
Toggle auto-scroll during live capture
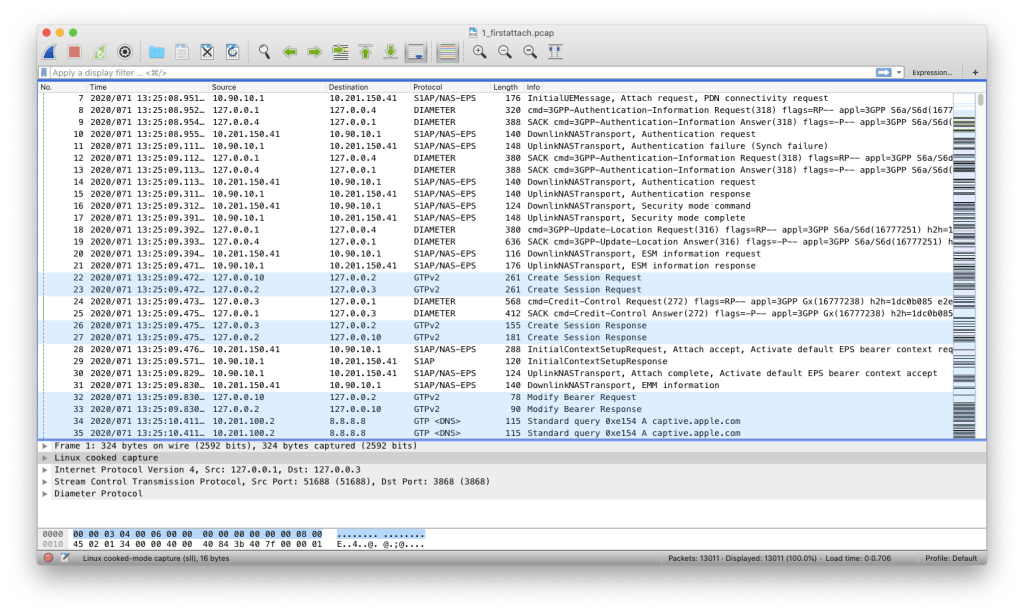[416, 51]
